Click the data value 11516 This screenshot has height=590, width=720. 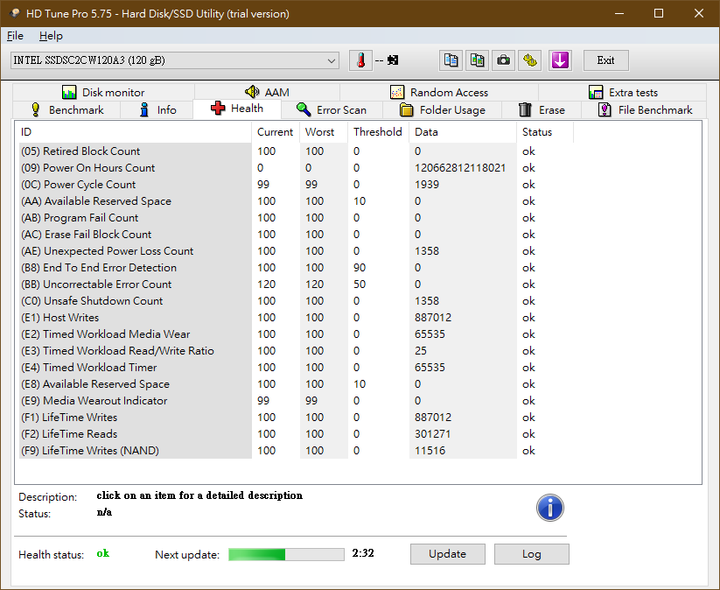[x=430, y=450]
